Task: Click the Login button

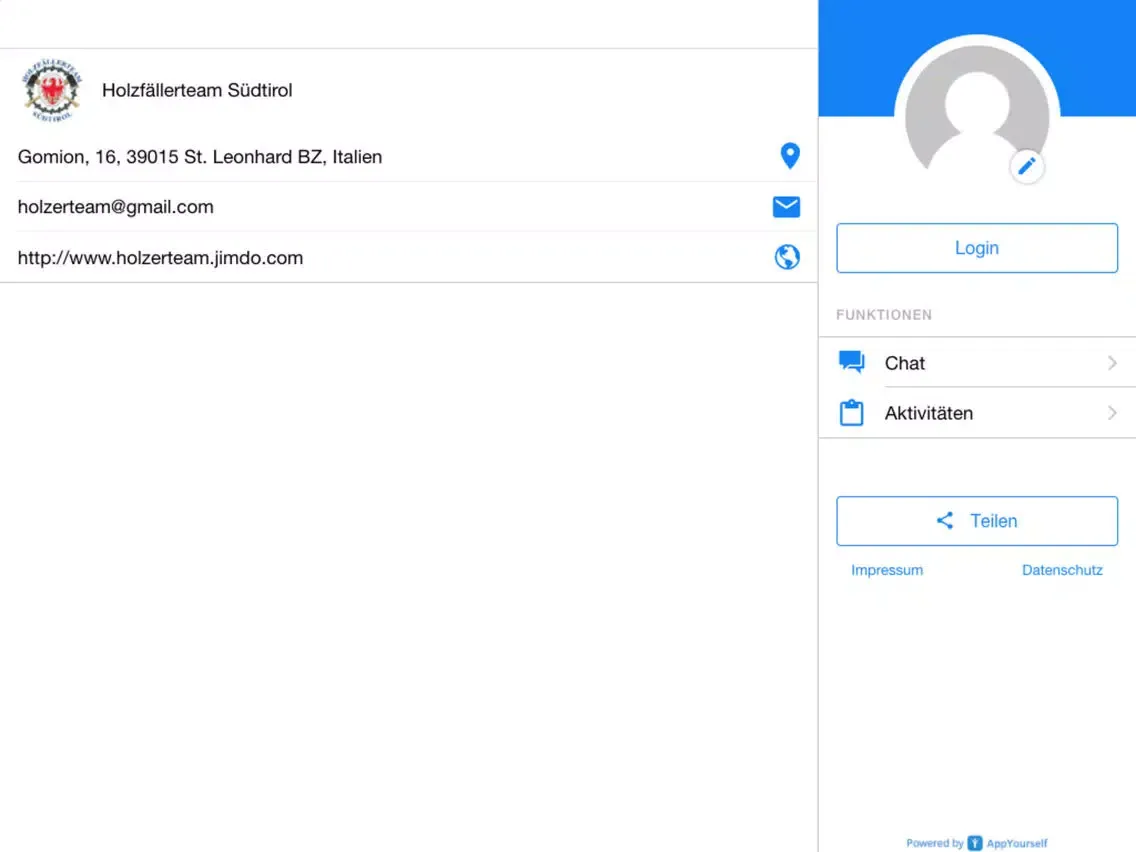Action: 977,248
